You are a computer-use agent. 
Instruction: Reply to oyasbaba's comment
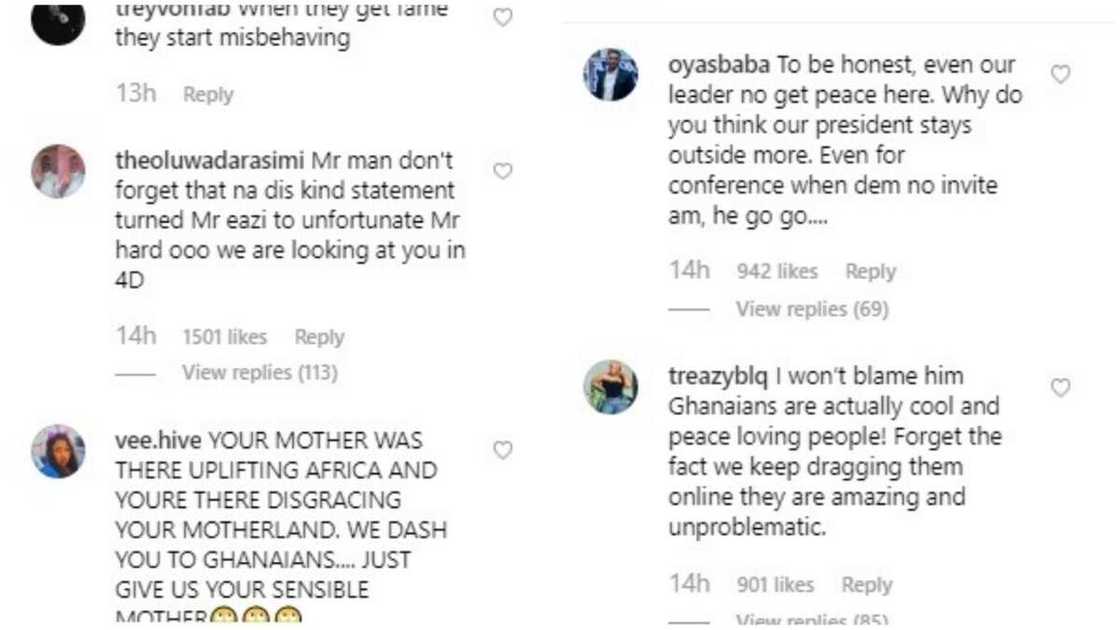click(870, 270)
